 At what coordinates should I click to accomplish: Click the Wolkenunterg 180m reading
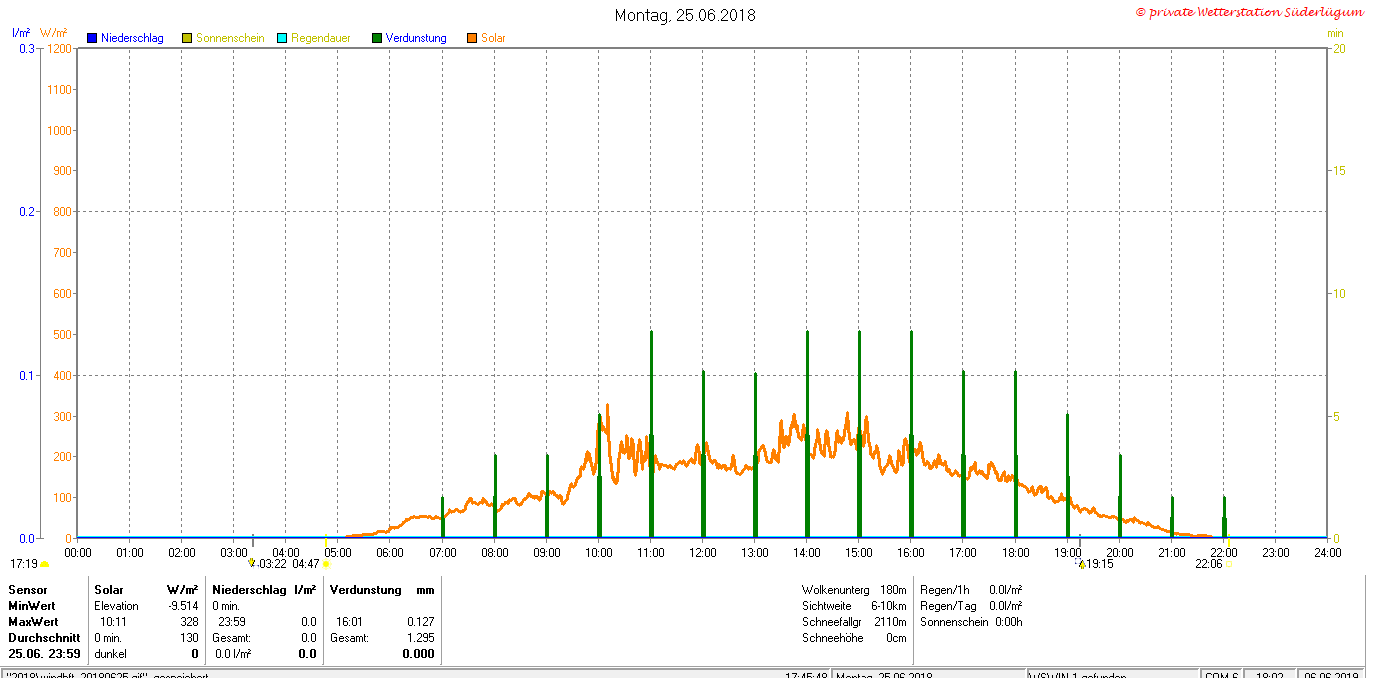coord(853,590)
